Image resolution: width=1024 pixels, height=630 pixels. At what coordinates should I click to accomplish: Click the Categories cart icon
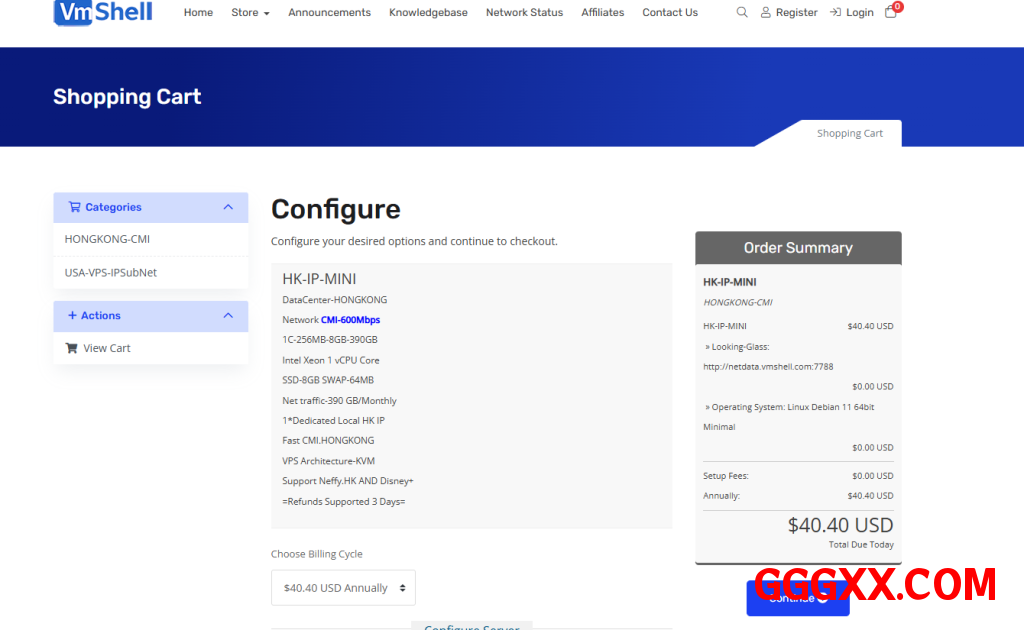[x=74, y=207]
